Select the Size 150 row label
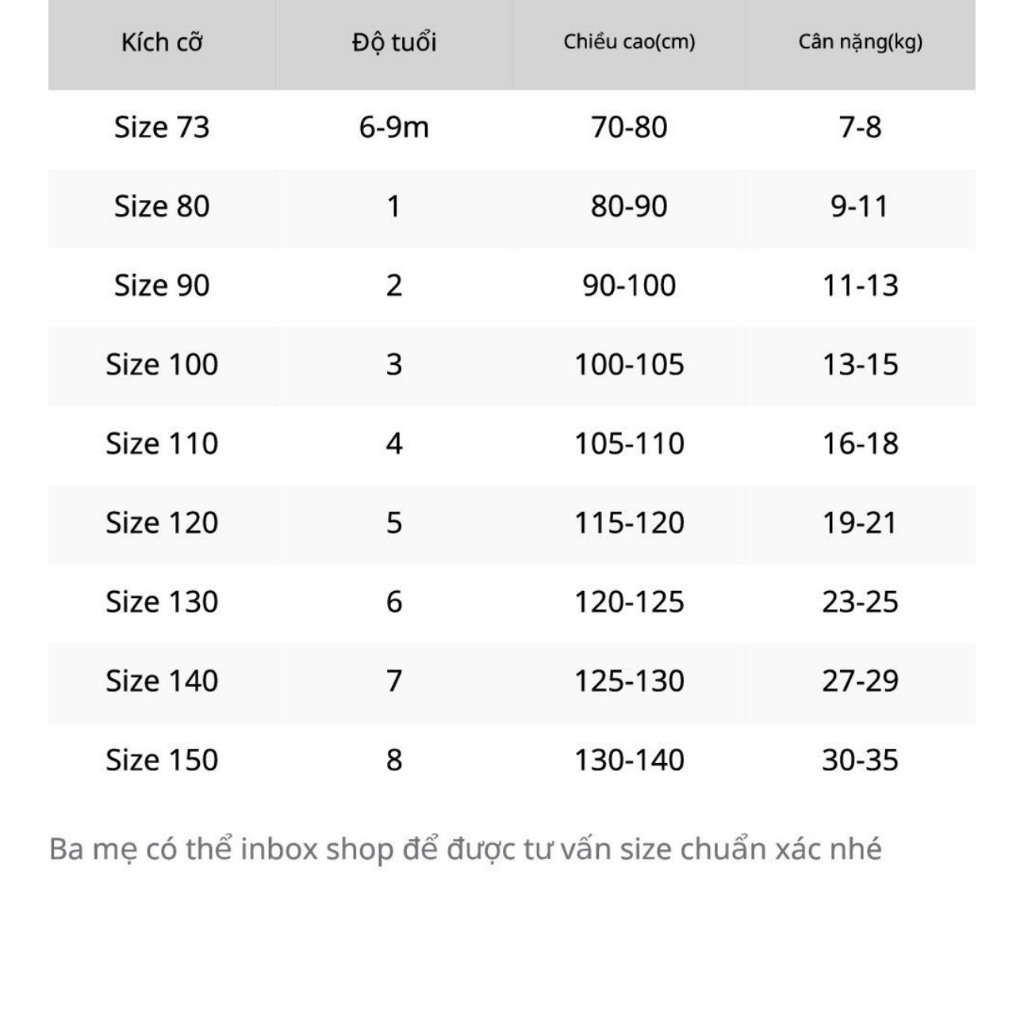The width and height of the screenshot is (1024, 1024). click(162, 759)
